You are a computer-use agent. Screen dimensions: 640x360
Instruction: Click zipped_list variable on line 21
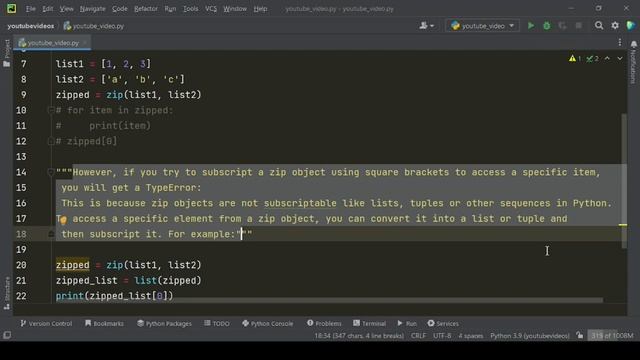[87, 280]
